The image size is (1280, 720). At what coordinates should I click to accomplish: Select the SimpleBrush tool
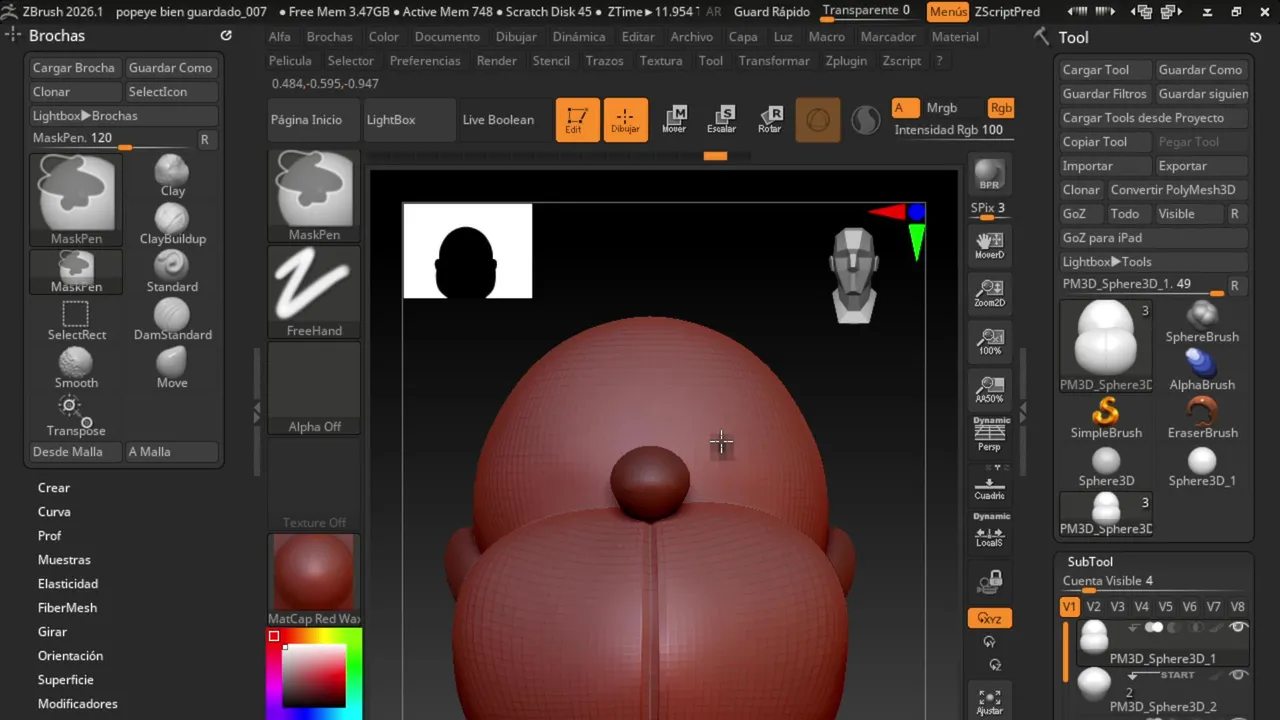point(1106,418)
